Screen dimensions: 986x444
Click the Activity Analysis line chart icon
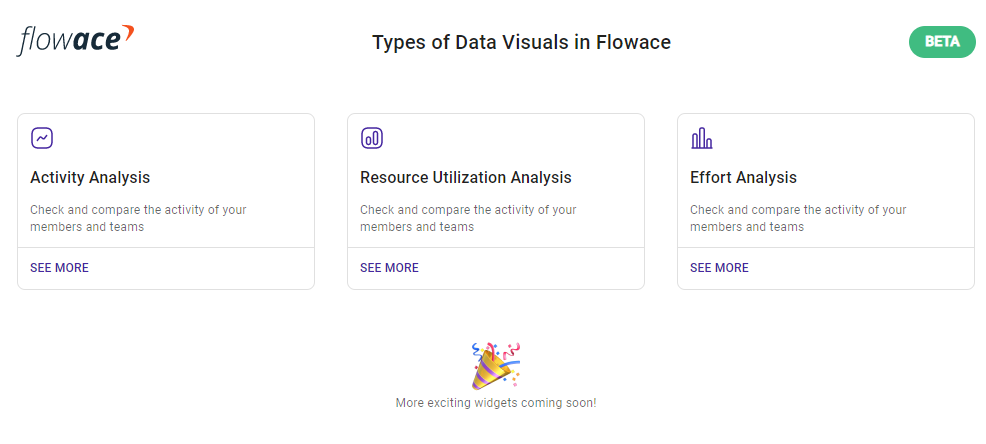(42, 138)
